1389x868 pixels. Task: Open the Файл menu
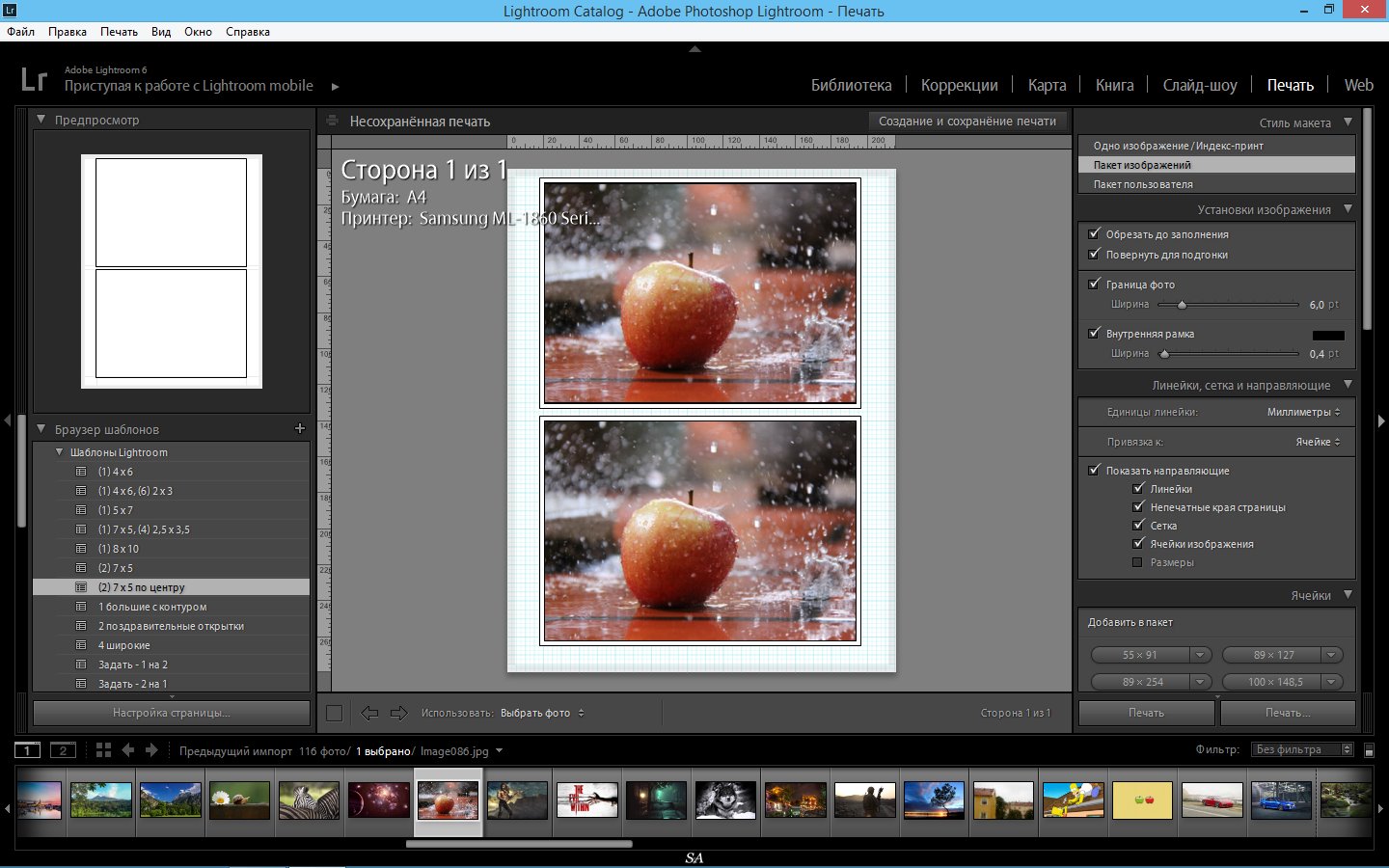click(19, 31)
